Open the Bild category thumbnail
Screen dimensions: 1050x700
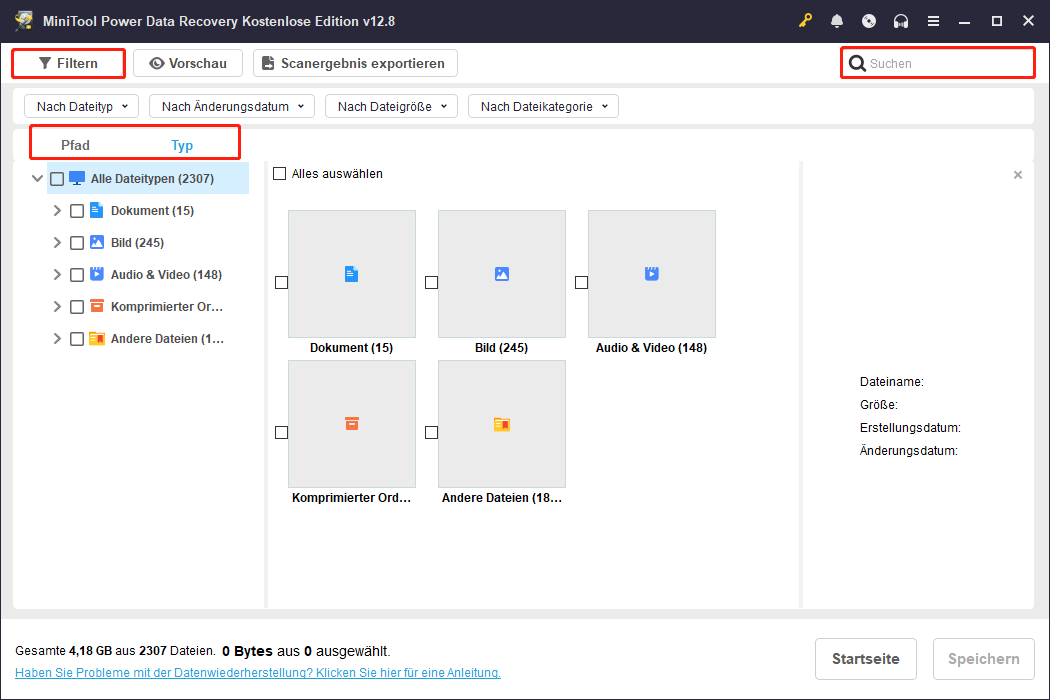coord(501,274)
